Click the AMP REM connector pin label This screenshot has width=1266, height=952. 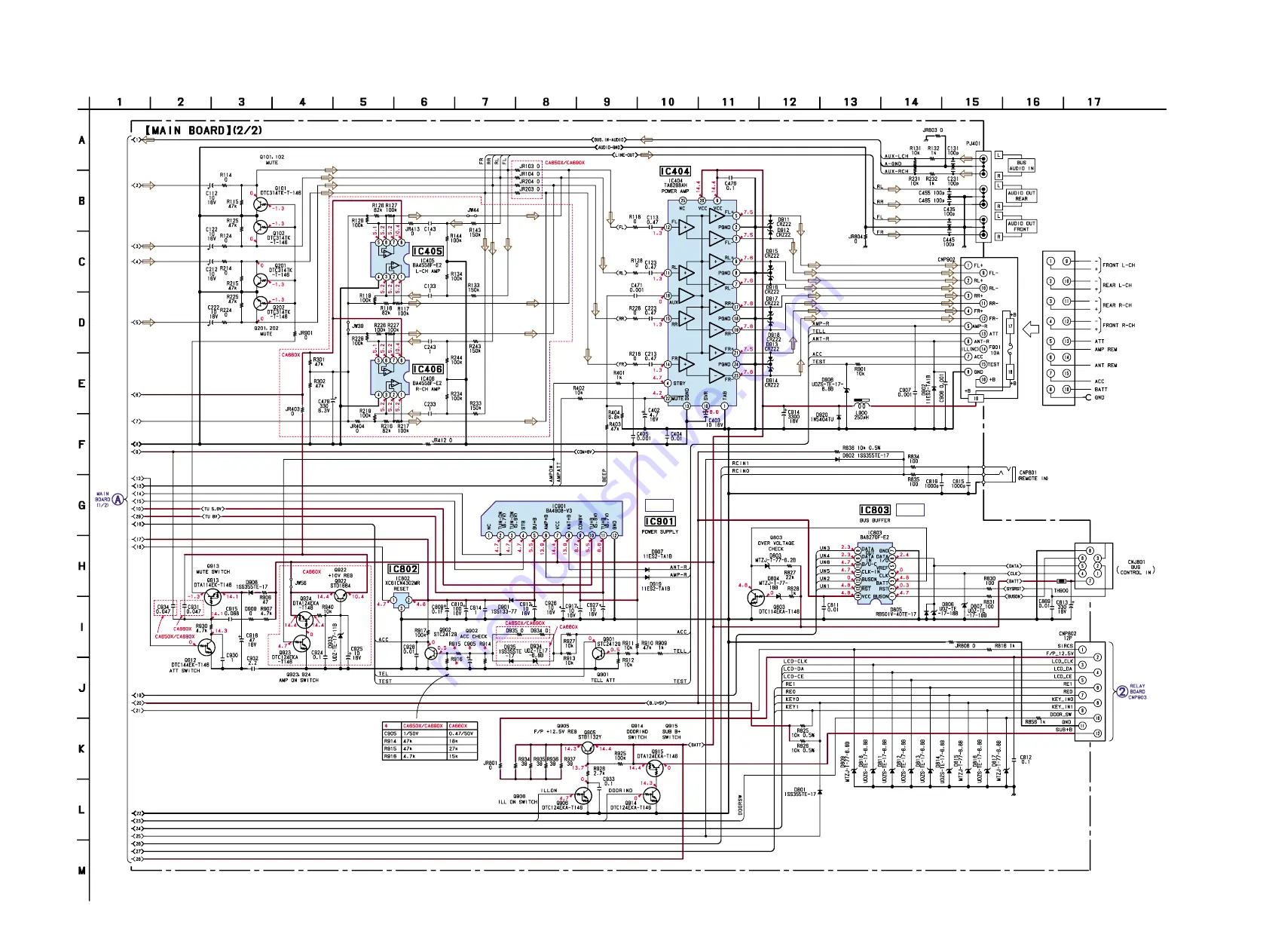click(1106, 350)
